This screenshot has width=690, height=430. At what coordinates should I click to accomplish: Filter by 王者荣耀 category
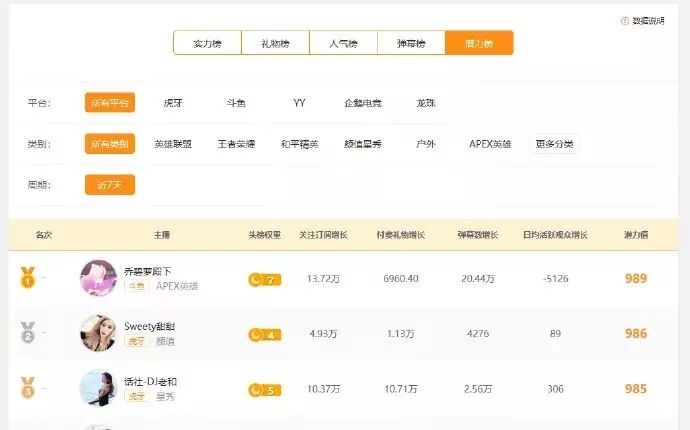click(236, 144)
